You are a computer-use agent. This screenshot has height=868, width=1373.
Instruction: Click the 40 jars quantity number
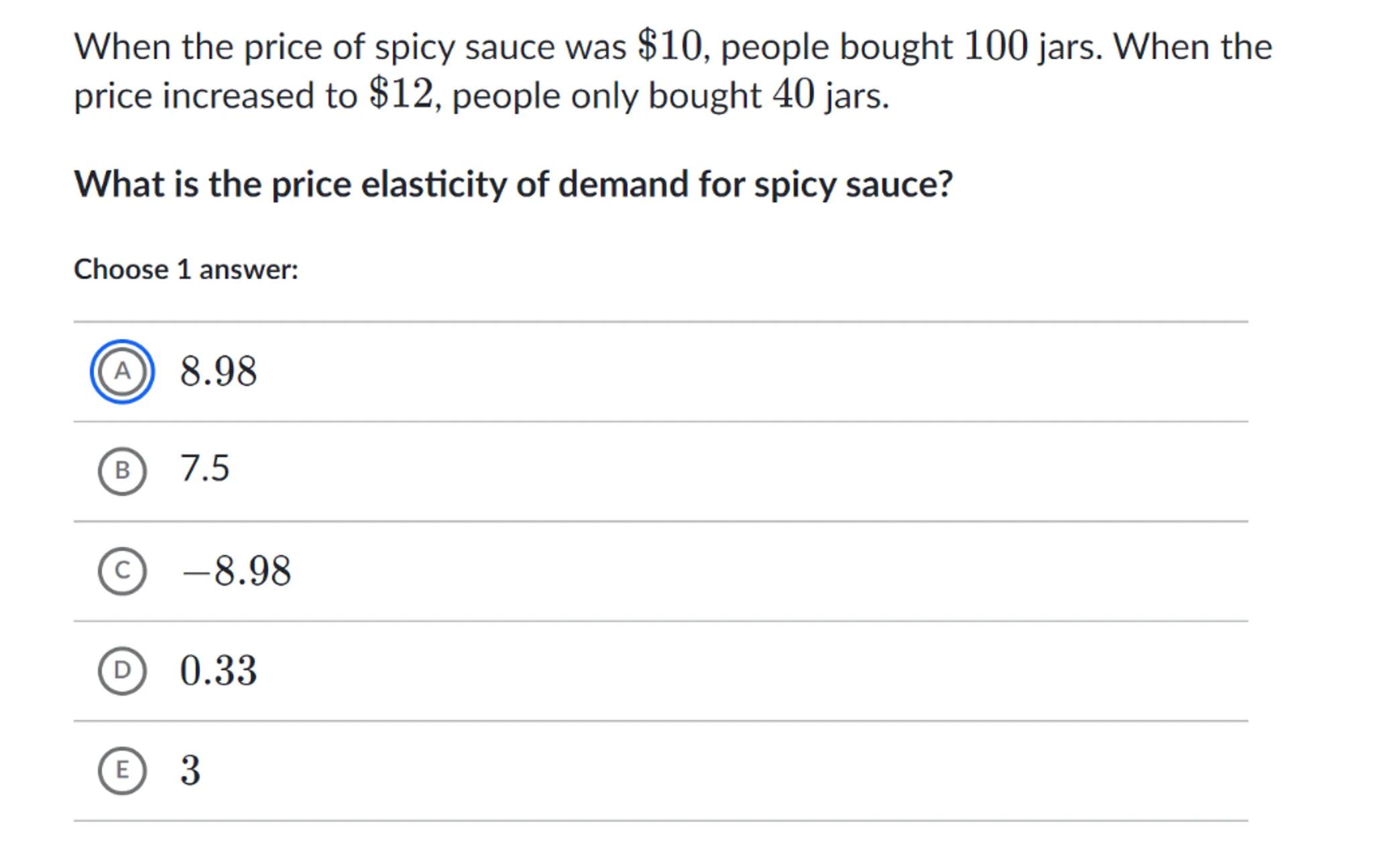(794, 95)
